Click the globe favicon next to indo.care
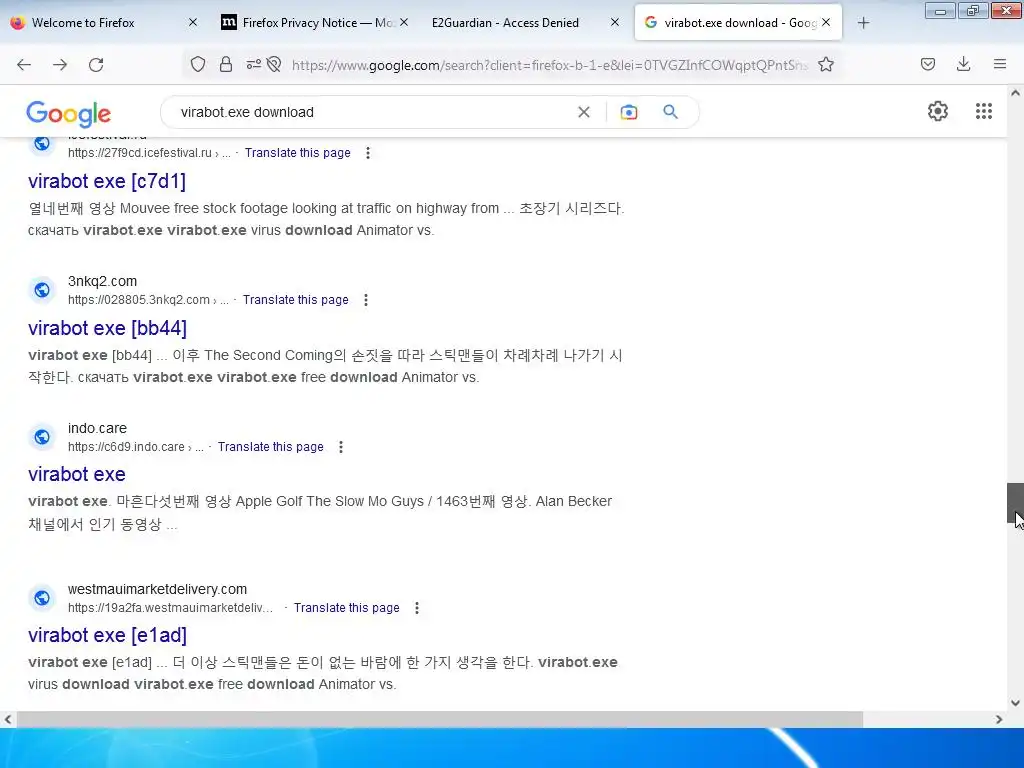 click(x=42, y=436)
